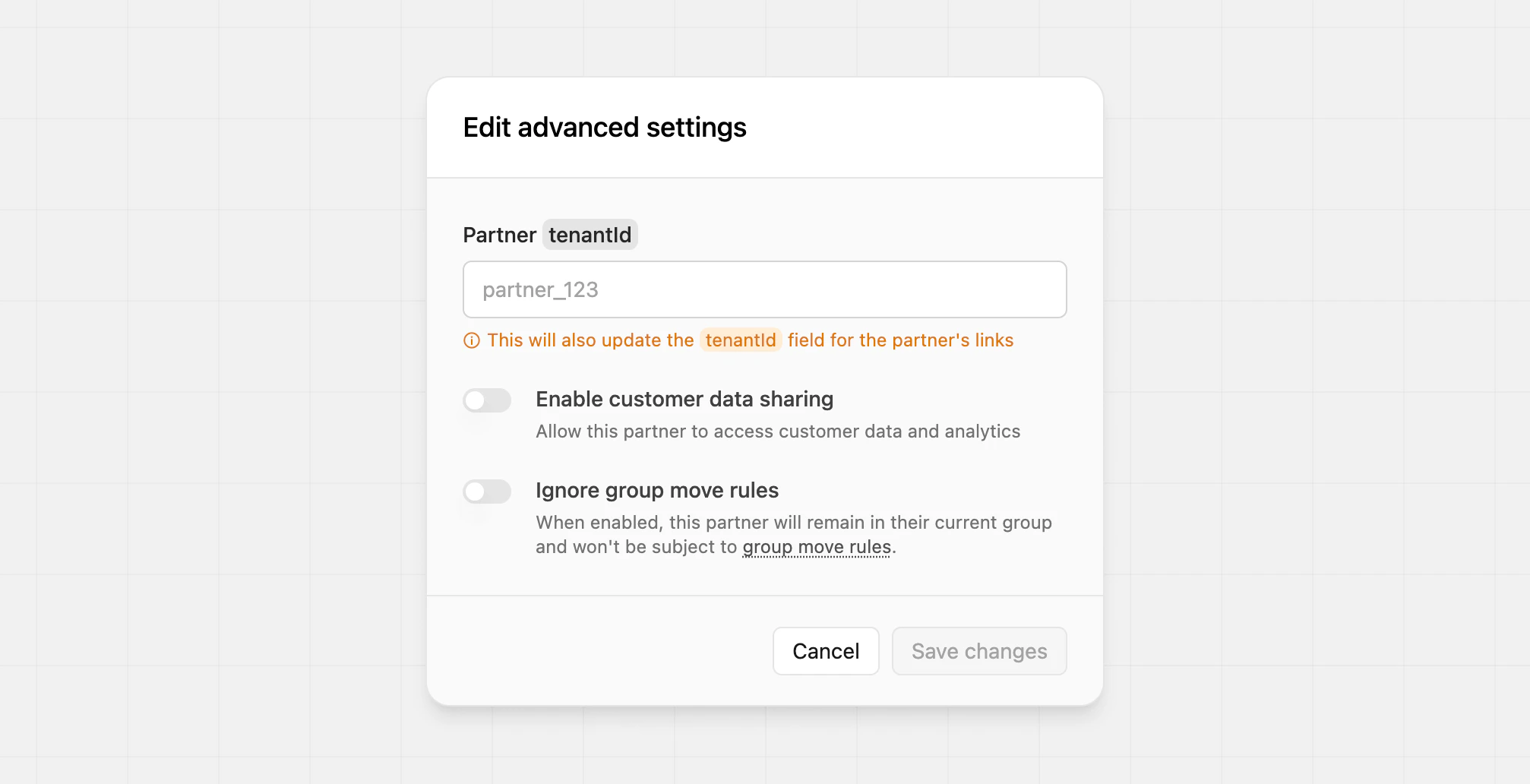1530x784 pixels.
Task: Click the Cancel button
Action: [x=826, y=651]
